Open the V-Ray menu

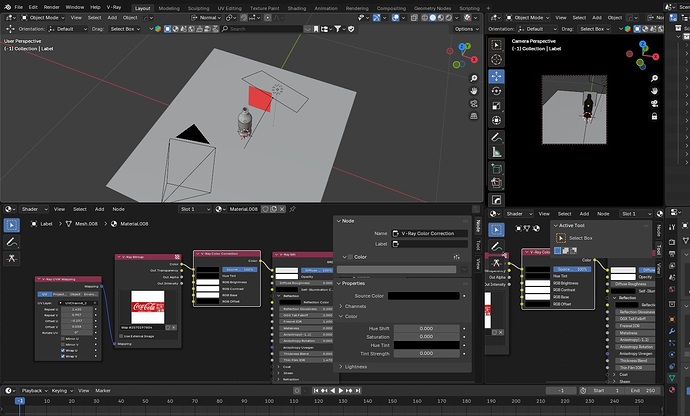point(114,7)
